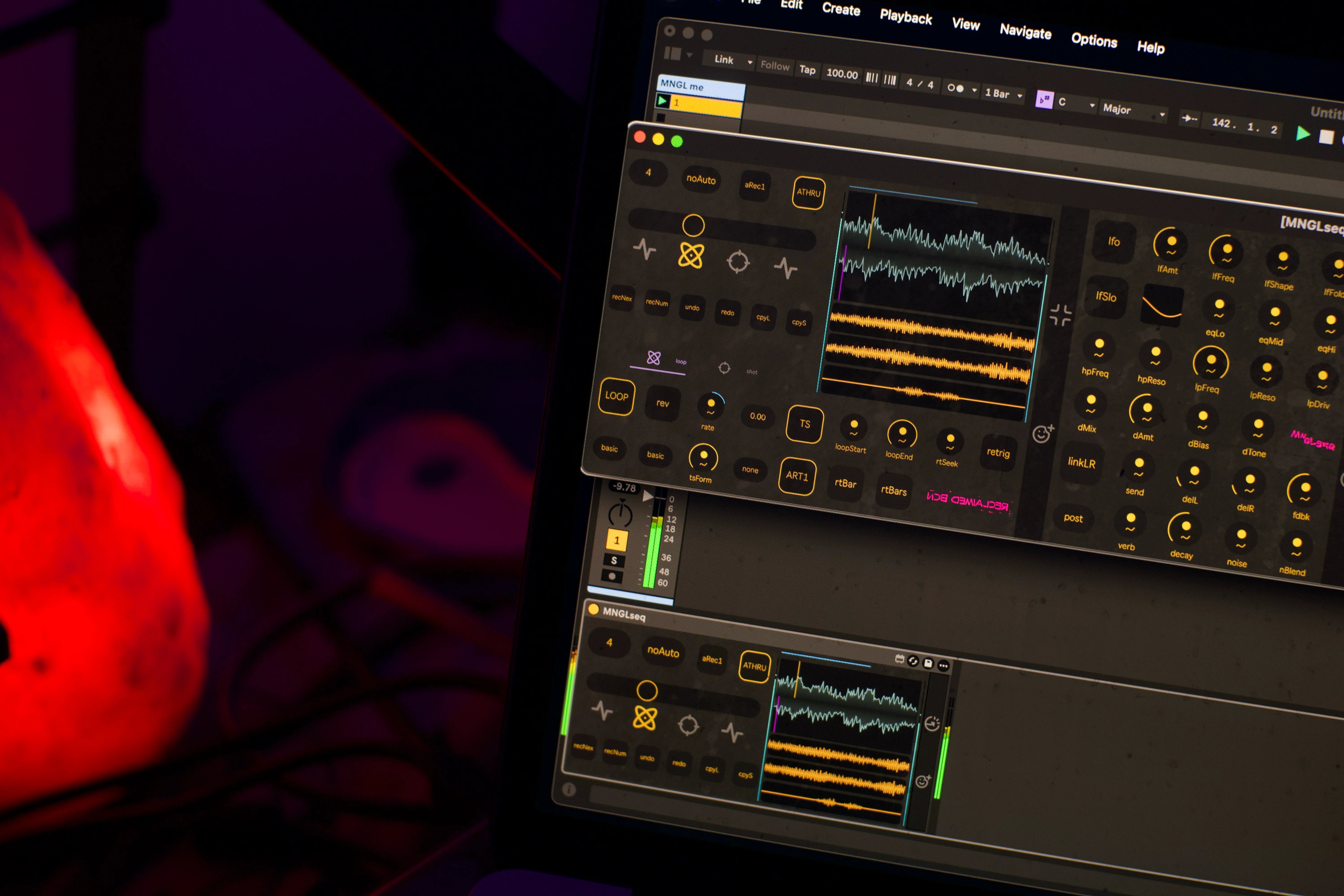The image size is (1344, 896).
Task: Open the metronome settings dropdown arrow
Action: click(974, 90)
